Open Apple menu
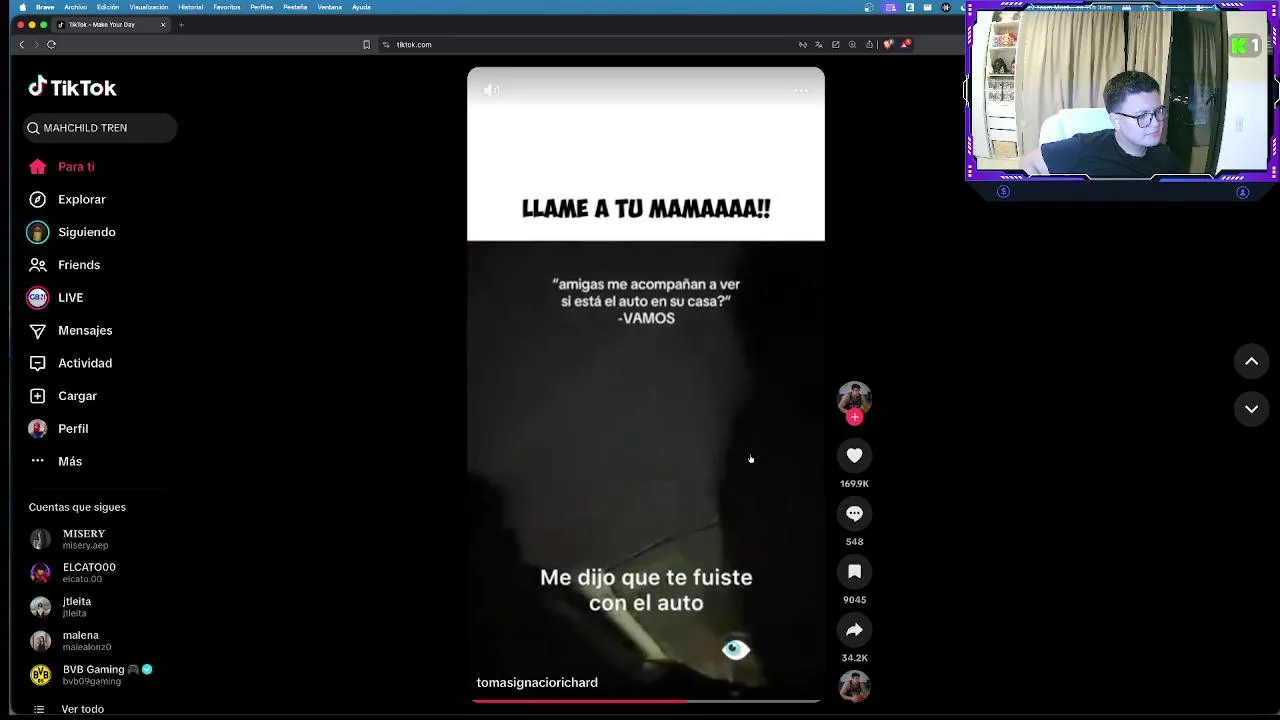Viewport: 1280px width, 720px height. click(x=22, y=7)
